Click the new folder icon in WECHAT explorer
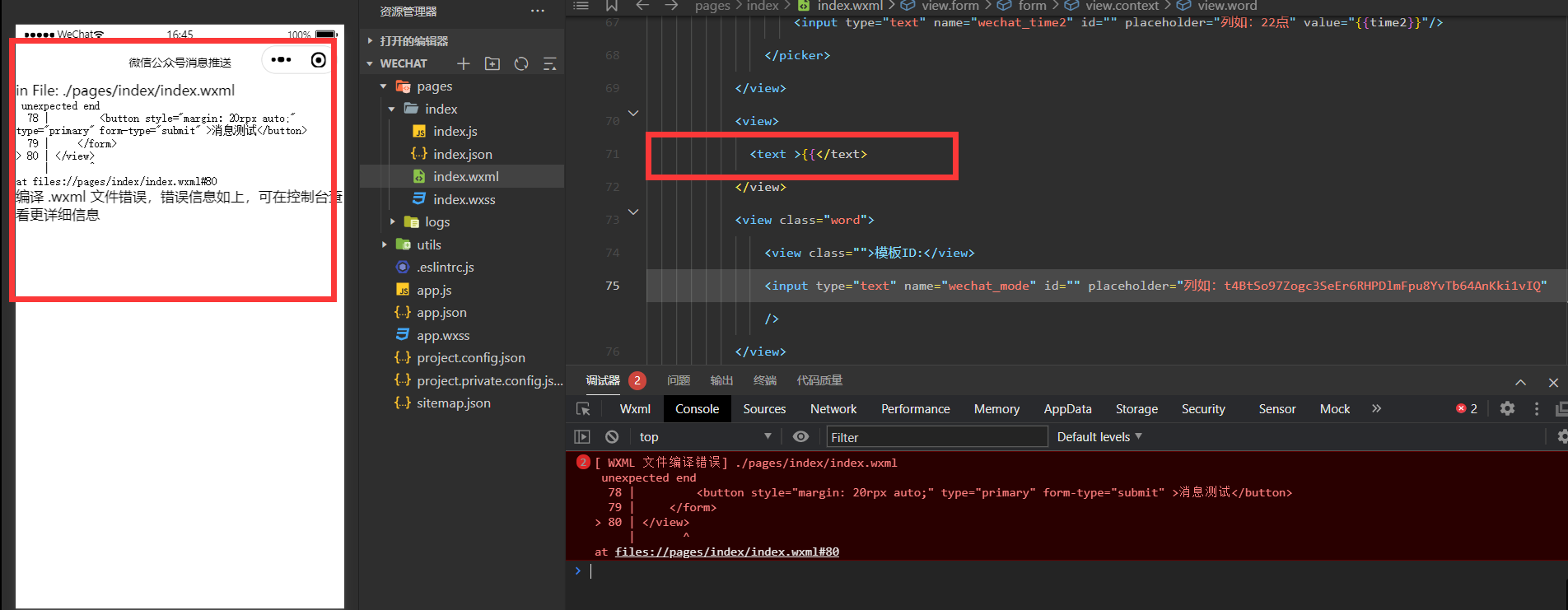This screenshot has width=1568, height=610. coord(492,63)
